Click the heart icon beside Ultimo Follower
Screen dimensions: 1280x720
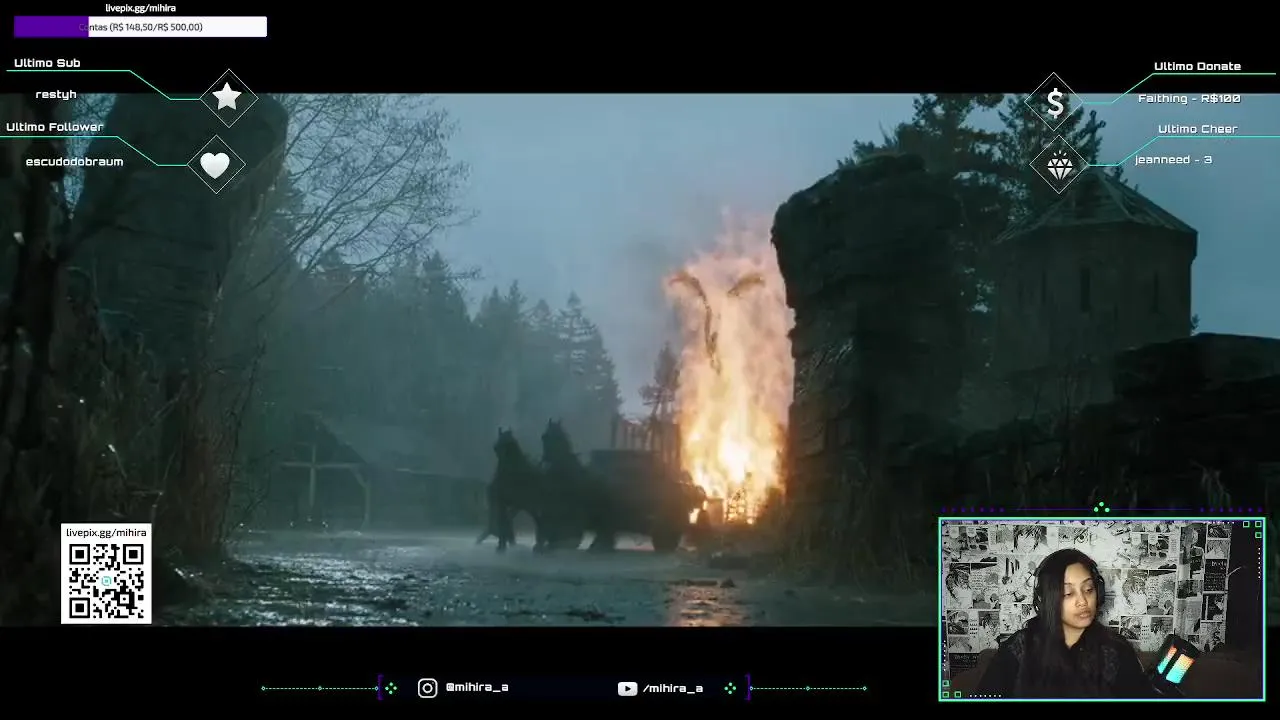pos(215,165)
